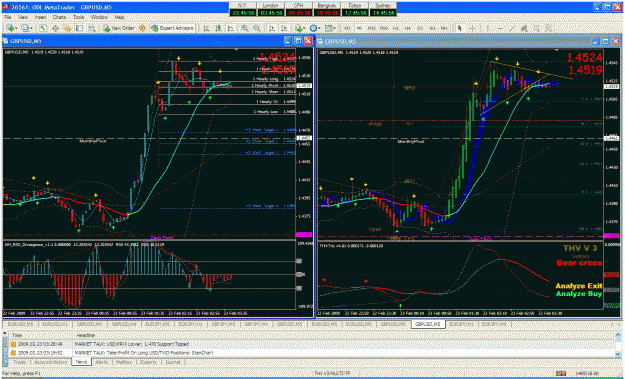The image size is (625, 379).
Task: Switch to the Mailbox tab
Action: (x=124, y=362)
